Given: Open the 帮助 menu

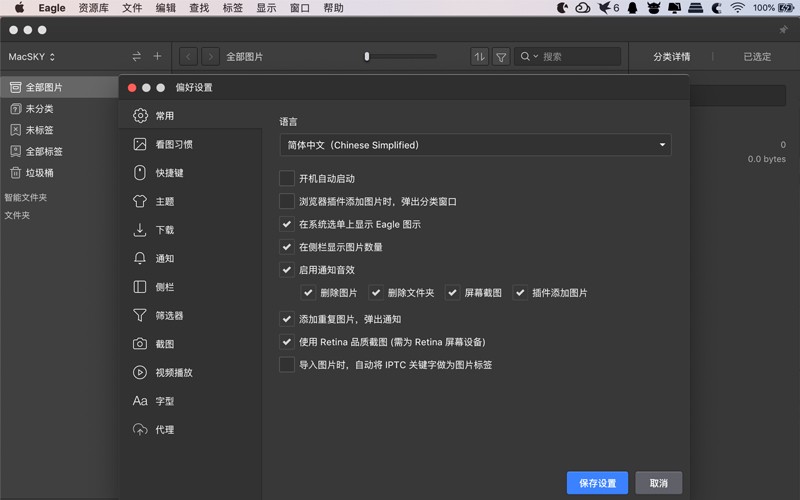Looking at the screenshot, I should [334, 8].
